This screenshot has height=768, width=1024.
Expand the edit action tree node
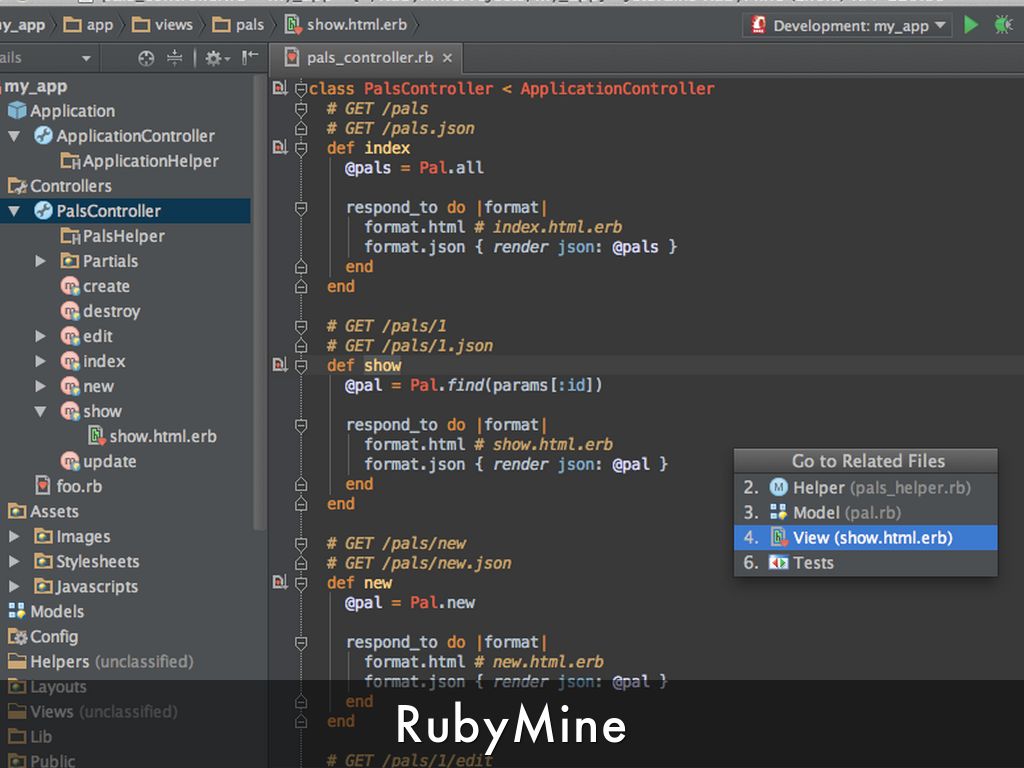[41, 336]
